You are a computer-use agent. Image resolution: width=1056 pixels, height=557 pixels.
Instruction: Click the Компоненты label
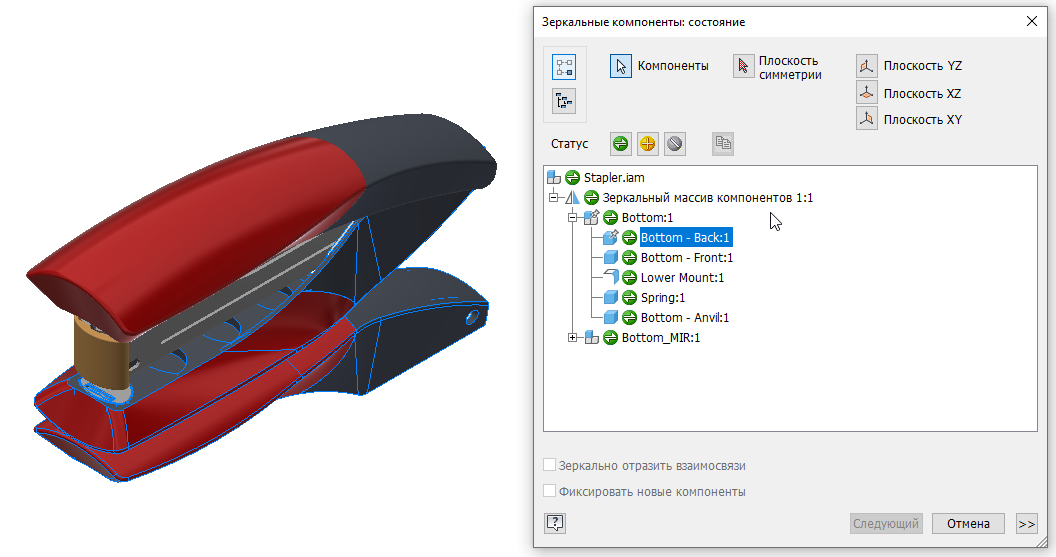point(673,66)
